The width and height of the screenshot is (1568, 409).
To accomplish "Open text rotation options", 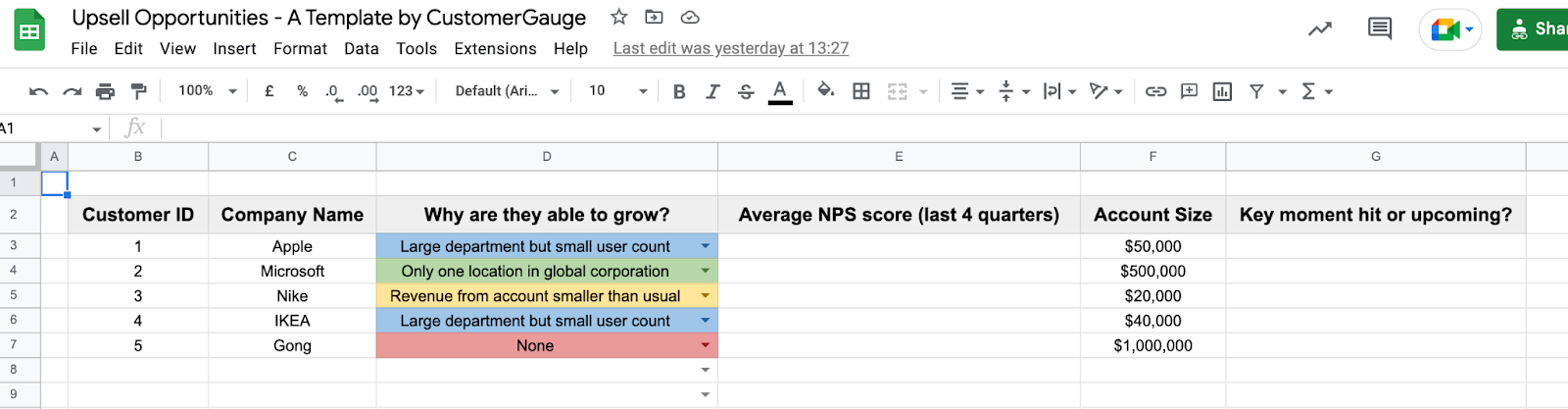I will point(1106,91).
